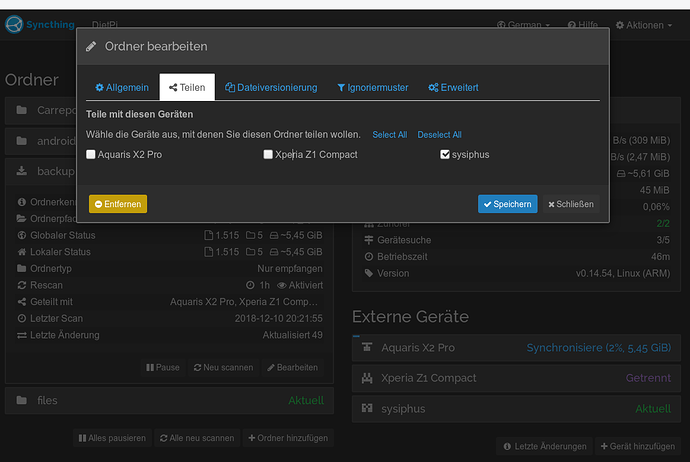Open the Hilfe menu item
Viewport: 690px width, 462px height.
(x=583, y=25)
